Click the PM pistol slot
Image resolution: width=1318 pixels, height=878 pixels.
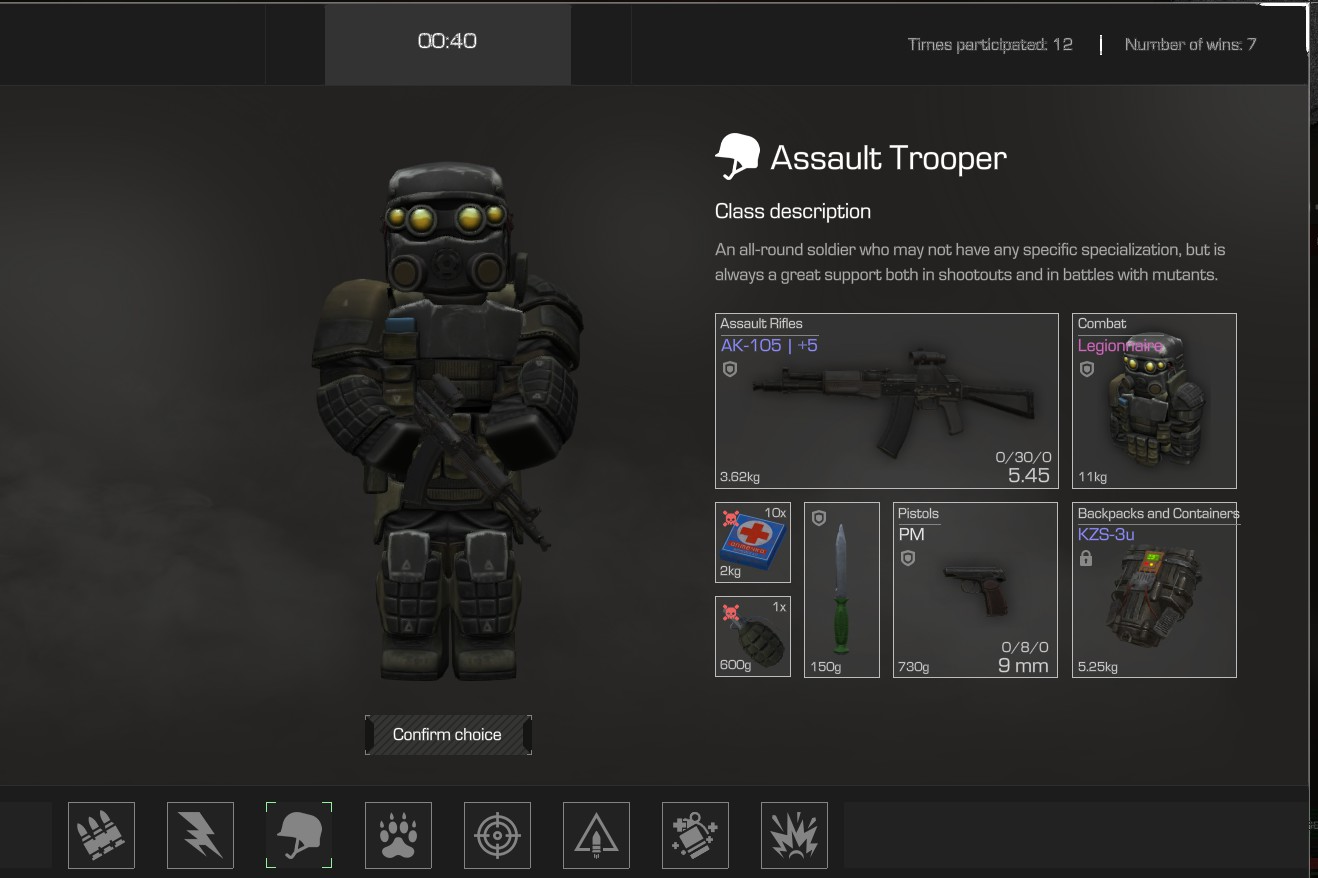tap(975, 590)
